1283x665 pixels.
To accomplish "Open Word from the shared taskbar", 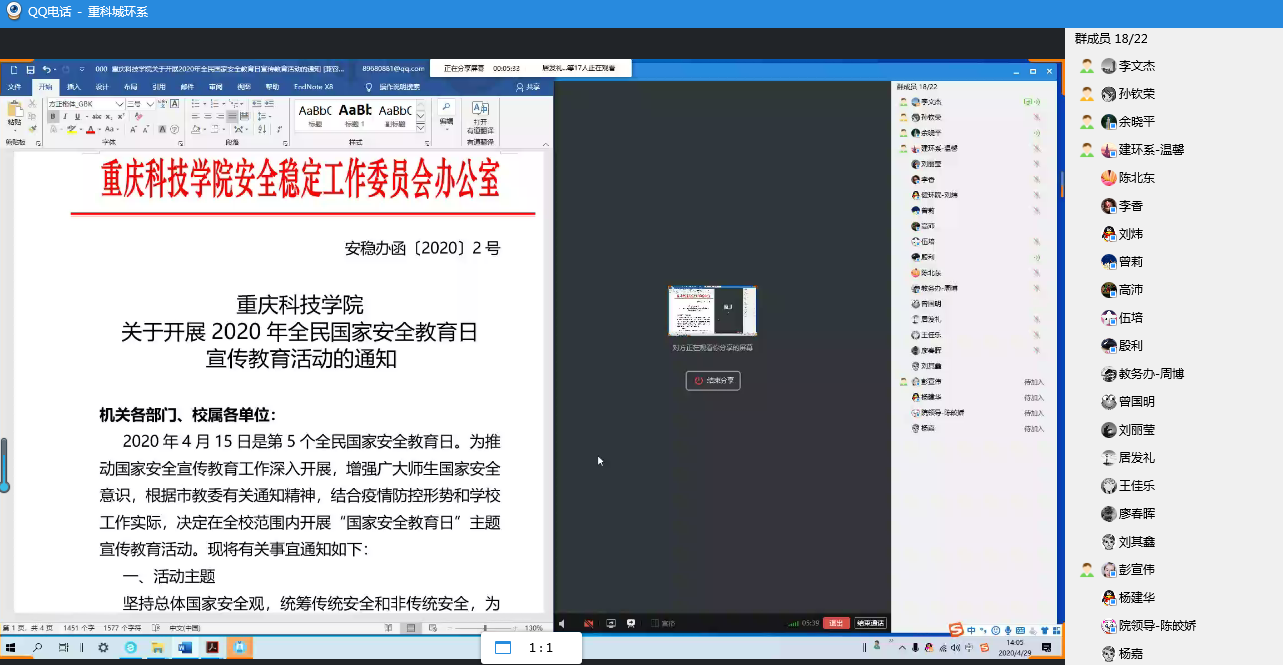I will [x=184, y=648].
